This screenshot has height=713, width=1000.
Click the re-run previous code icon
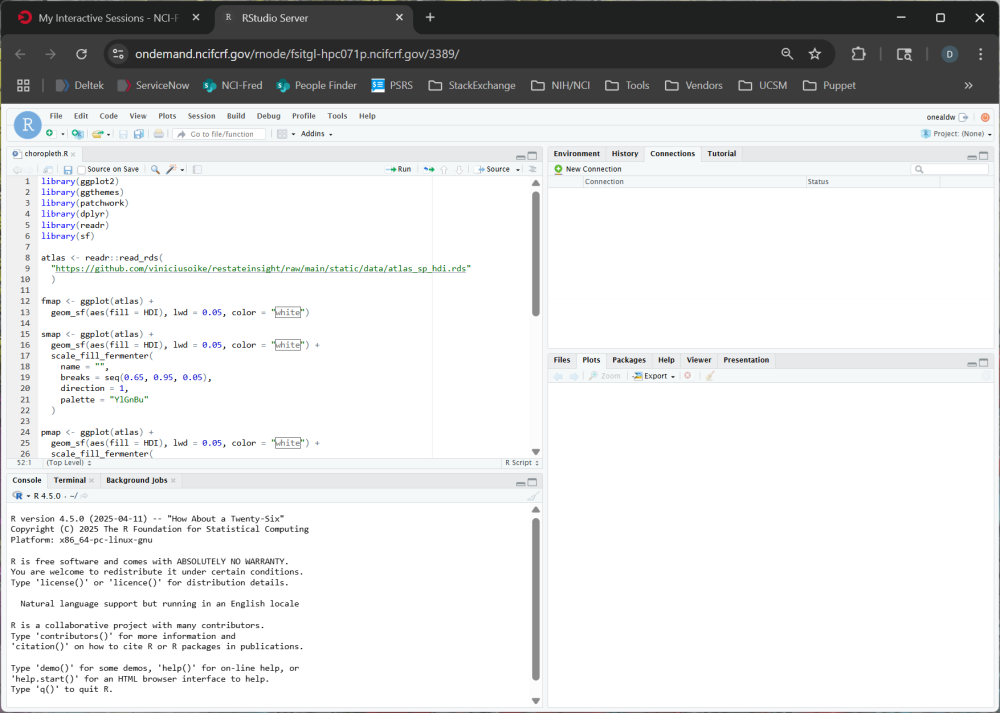(x=429, y=170)
